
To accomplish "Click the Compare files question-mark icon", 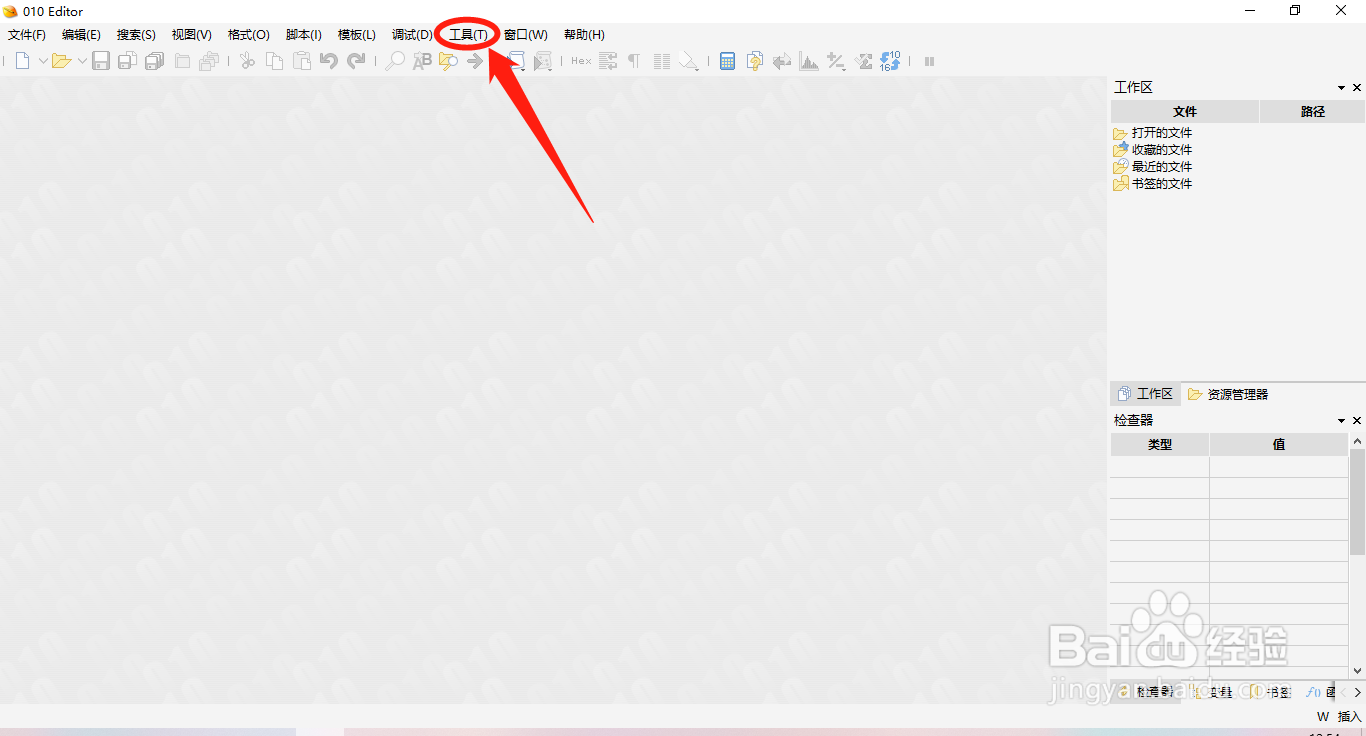I will click(x=755, y=61).
